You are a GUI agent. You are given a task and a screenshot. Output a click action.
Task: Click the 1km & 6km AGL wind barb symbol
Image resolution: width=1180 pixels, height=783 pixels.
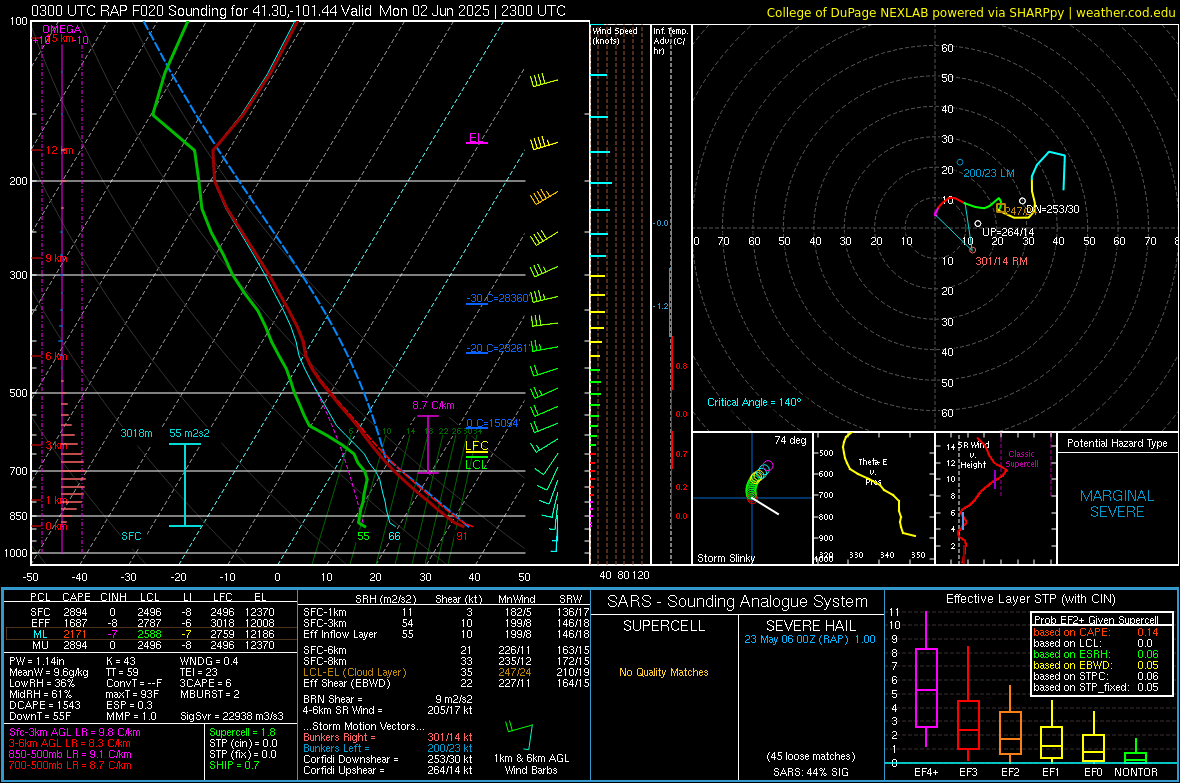click(519, 735)
